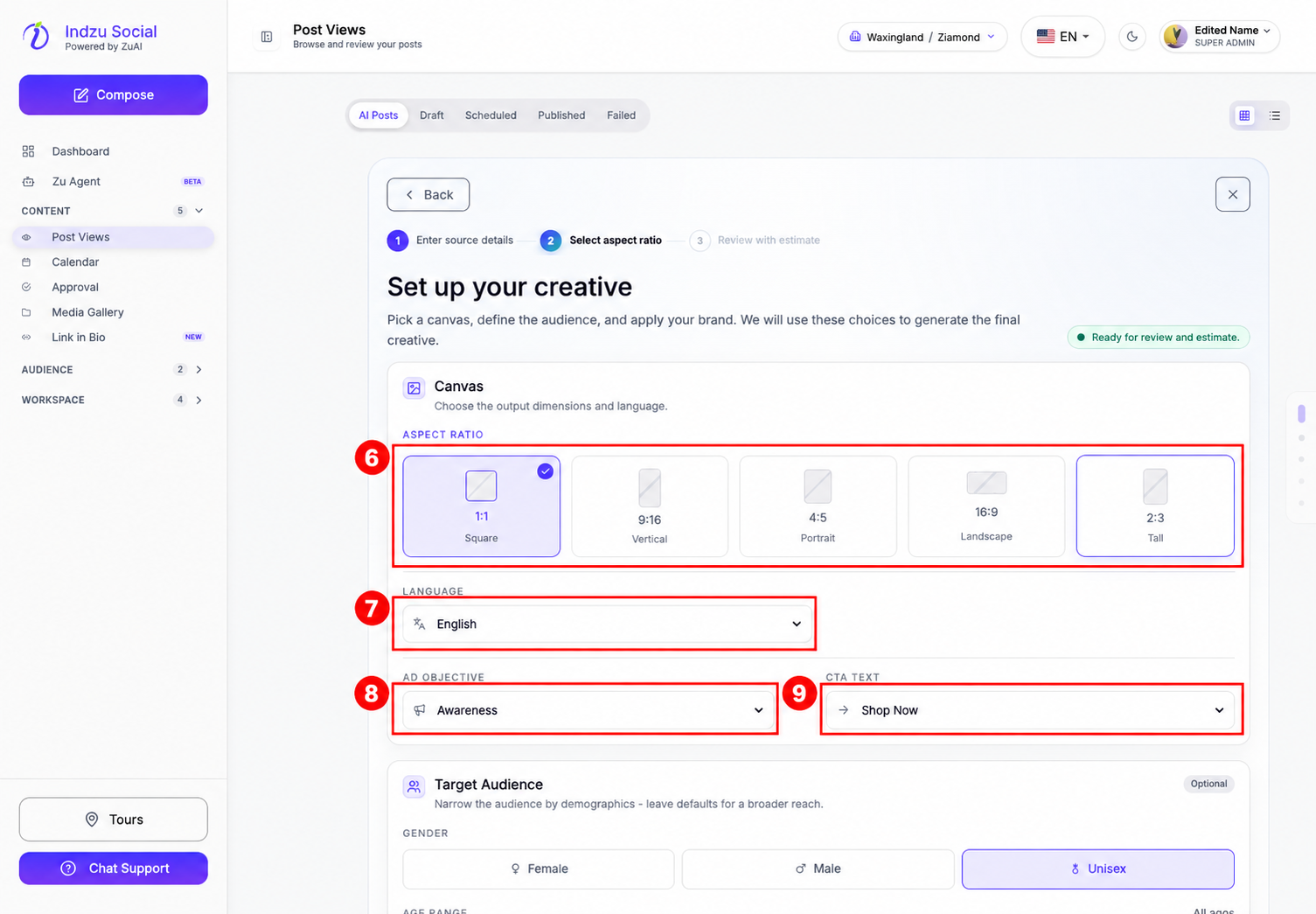
Task: Select 9:16 Vertical aspect ratio
Action: click(x=650, y=506)
